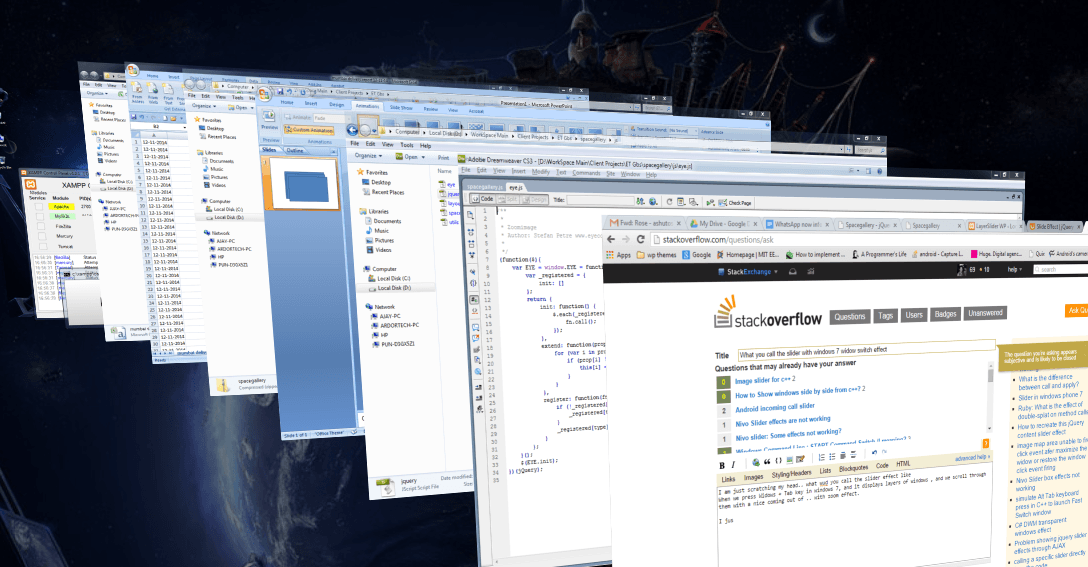Viewport: 1088px width, 567px height.
Task: Click the XAMPP logo icon
Action: [31, 185]
